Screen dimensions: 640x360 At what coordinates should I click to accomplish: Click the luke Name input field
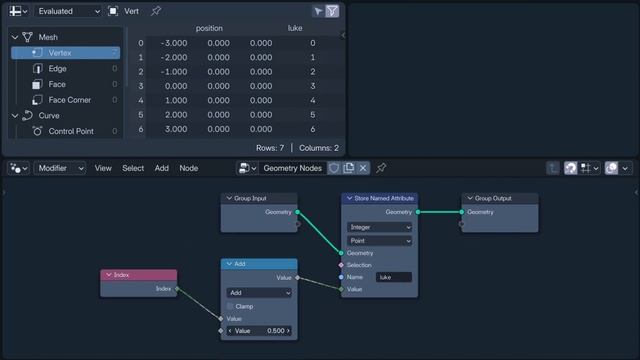pos(393,278)
